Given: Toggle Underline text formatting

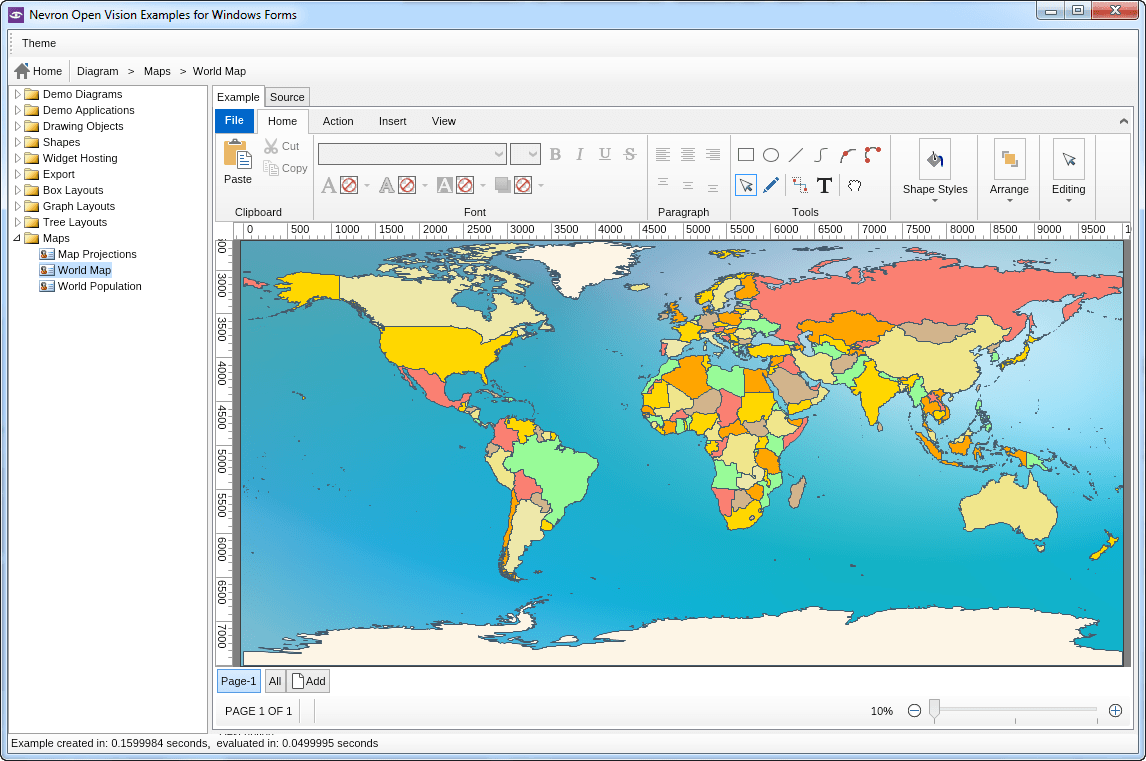Looking at the screenshot, I should (x=605, y=154).
